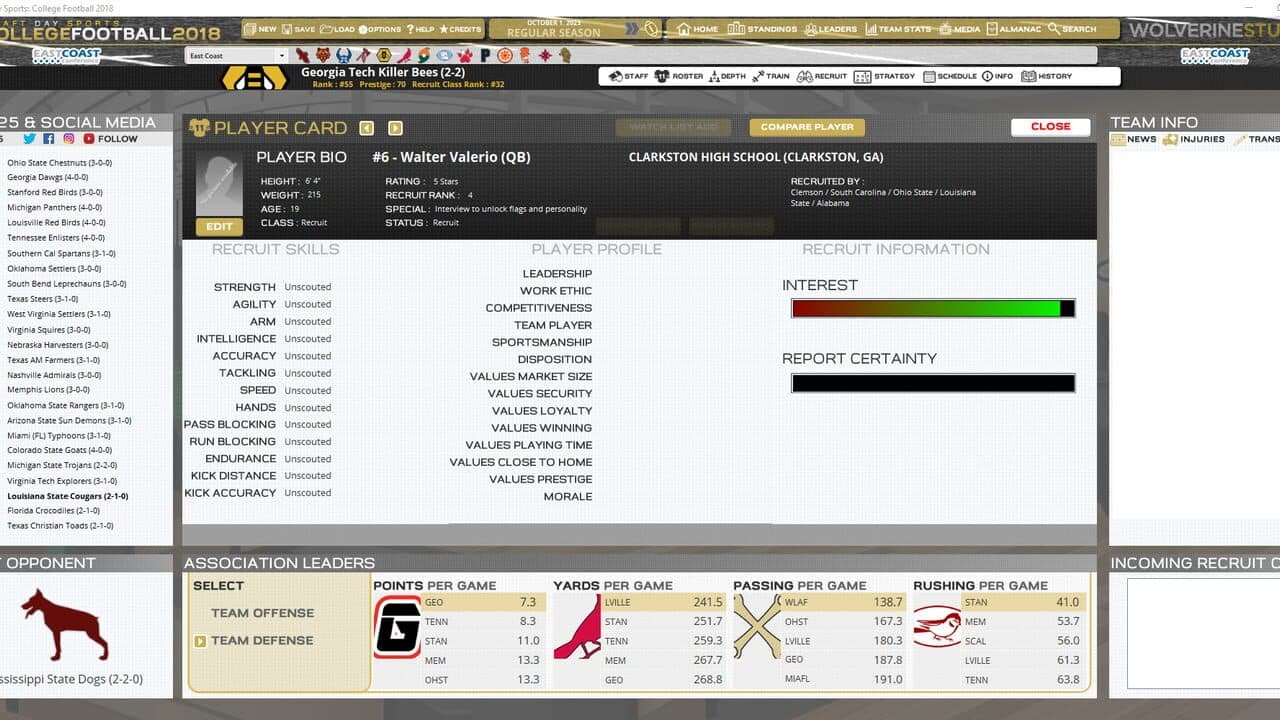Open the Standings page
This screenshot has width=1280, height=720.
point(762,29)
